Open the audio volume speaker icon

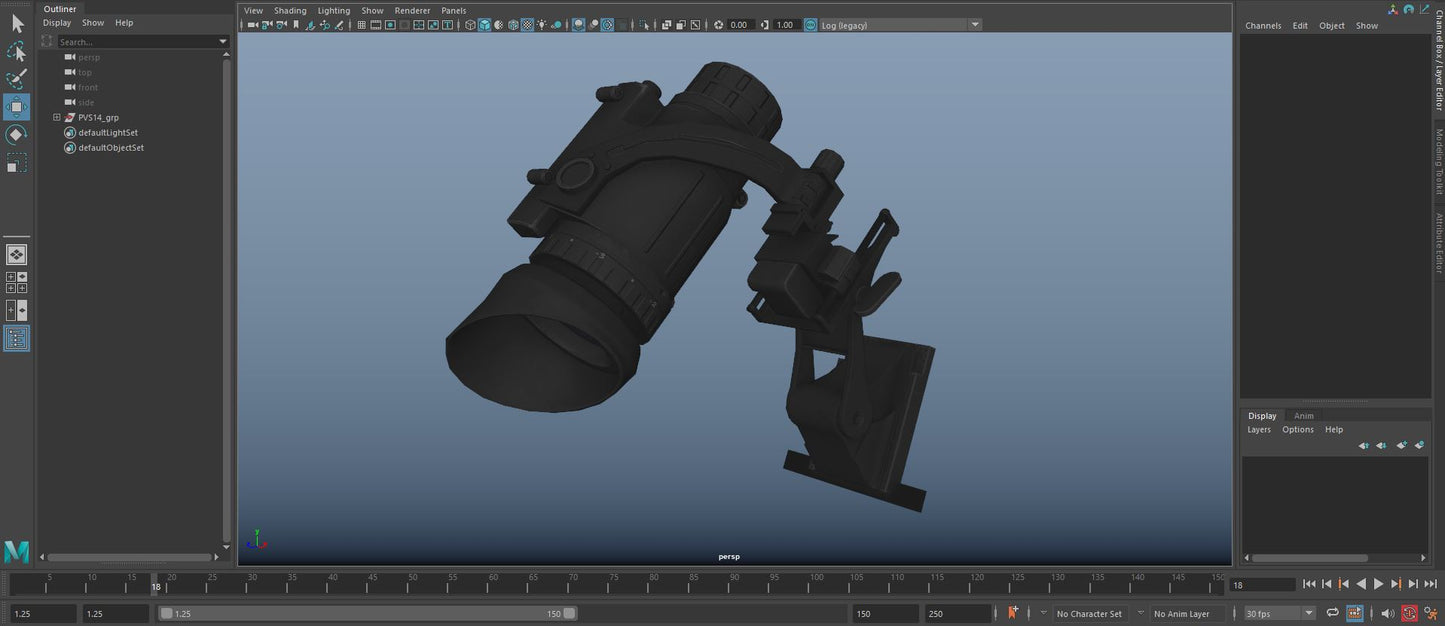[x=1387, y=613]
